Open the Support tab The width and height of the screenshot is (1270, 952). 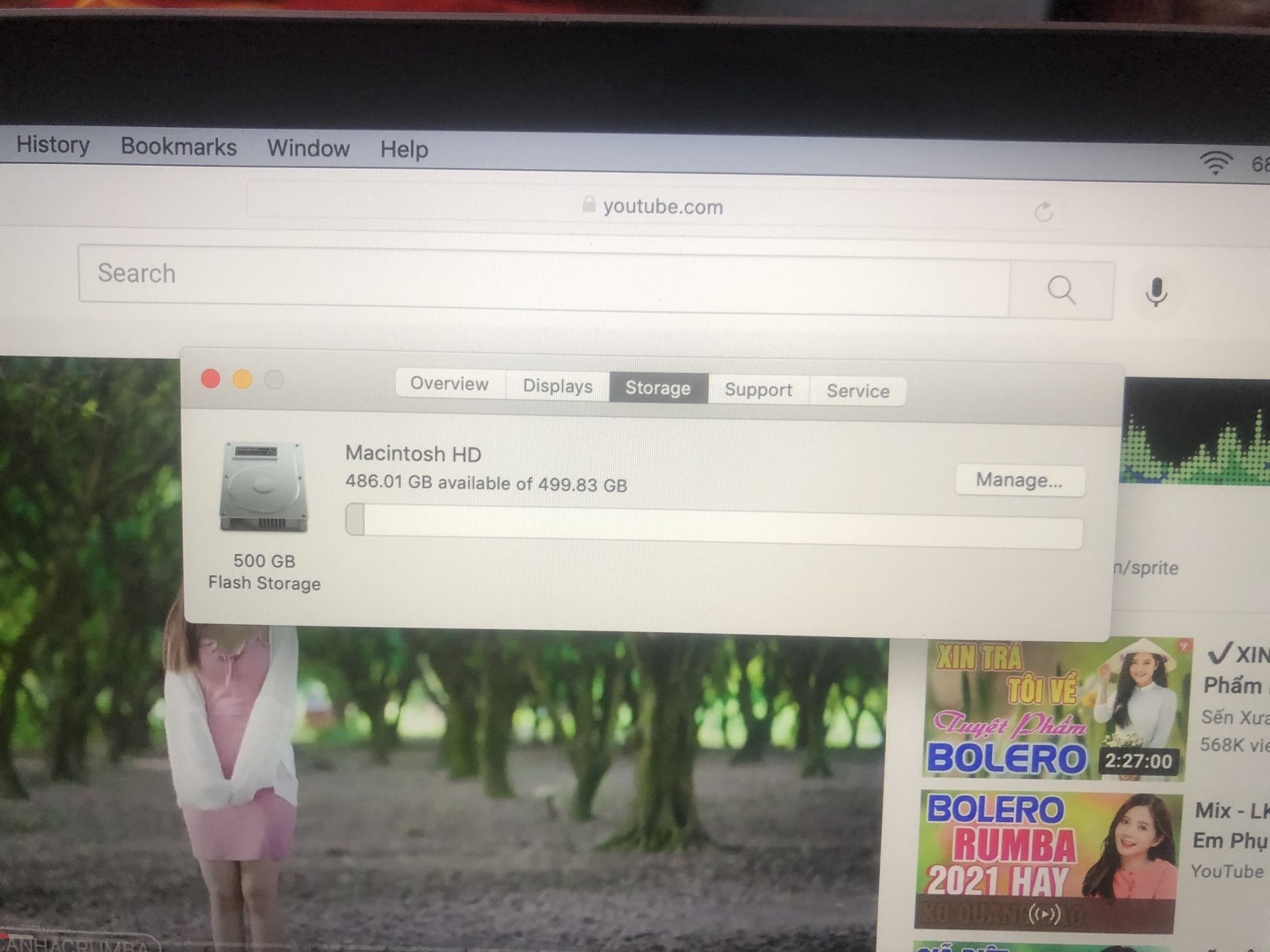pos(758,390)
